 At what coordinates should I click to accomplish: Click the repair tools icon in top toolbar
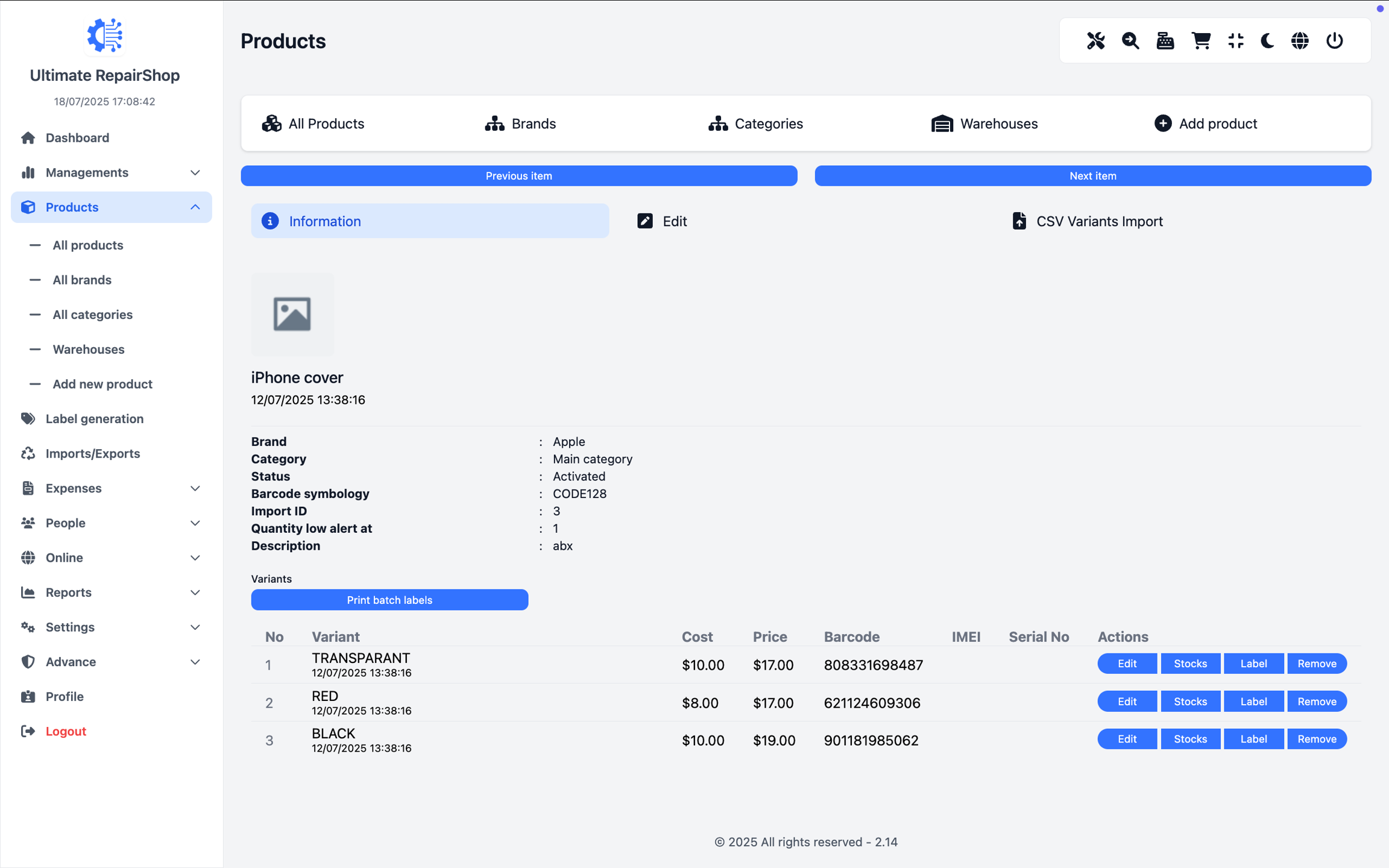[1095, 40]
